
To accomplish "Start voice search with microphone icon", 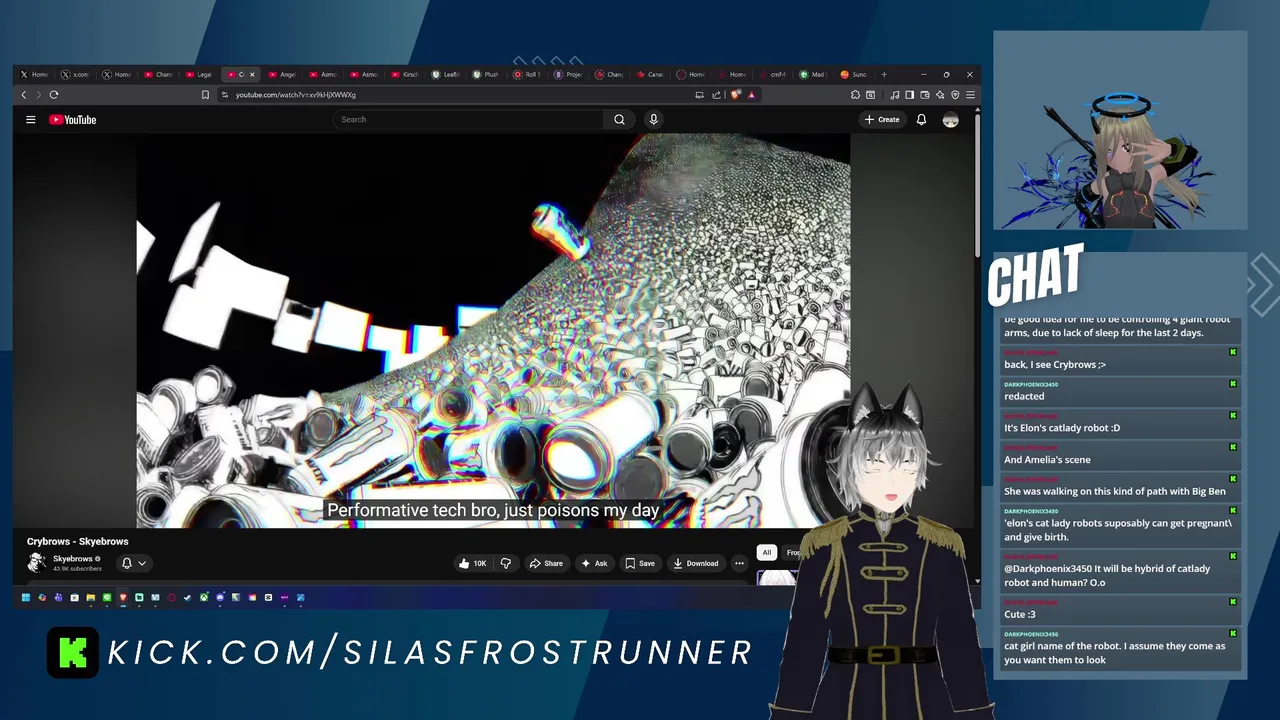I will pyautogui.click(x=653, y=119).
